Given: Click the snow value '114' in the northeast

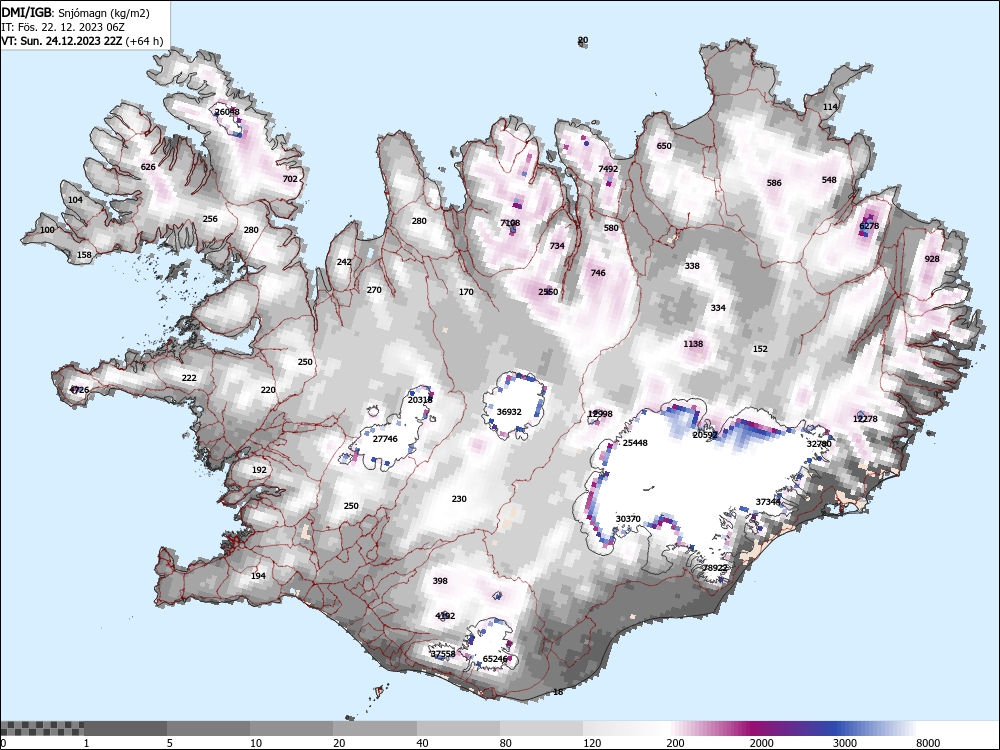Looking at the screenshot, I should 830,107.
